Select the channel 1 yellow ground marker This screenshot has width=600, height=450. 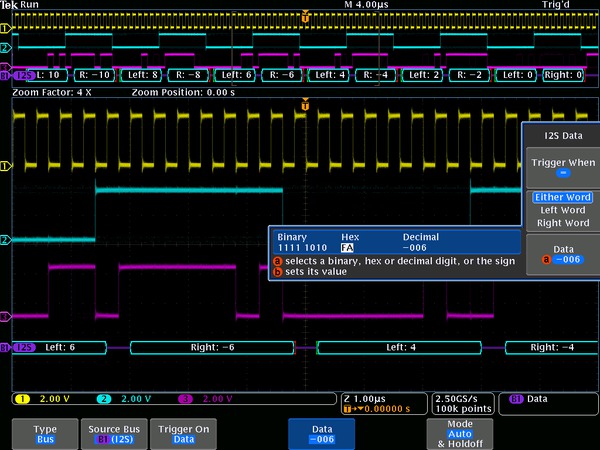(x=5, y=165)
